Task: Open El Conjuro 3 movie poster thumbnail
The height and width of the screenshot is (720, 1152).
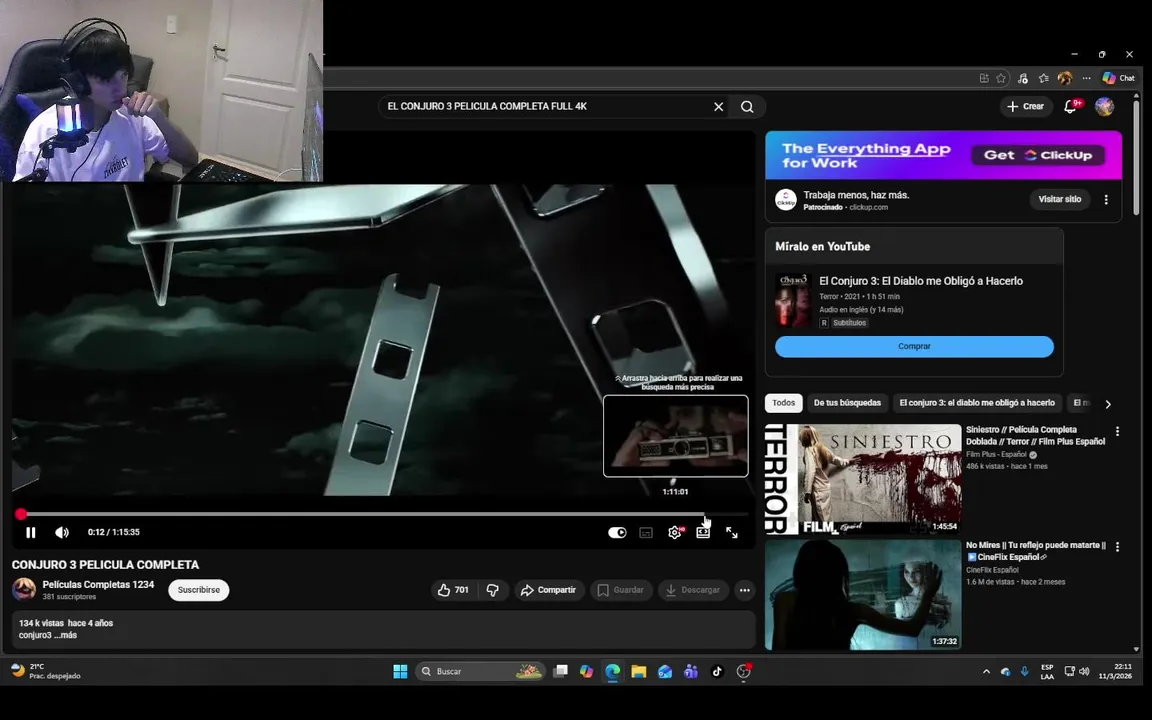Action: coord(793,300)
